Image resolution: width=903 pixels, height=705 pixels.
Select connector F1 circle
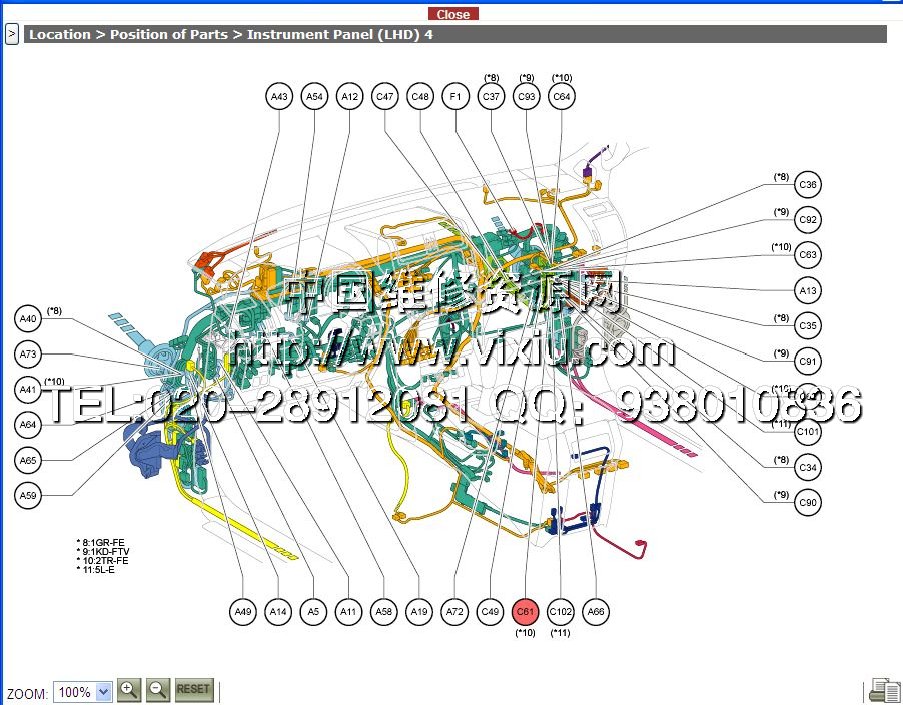point(455,97)
